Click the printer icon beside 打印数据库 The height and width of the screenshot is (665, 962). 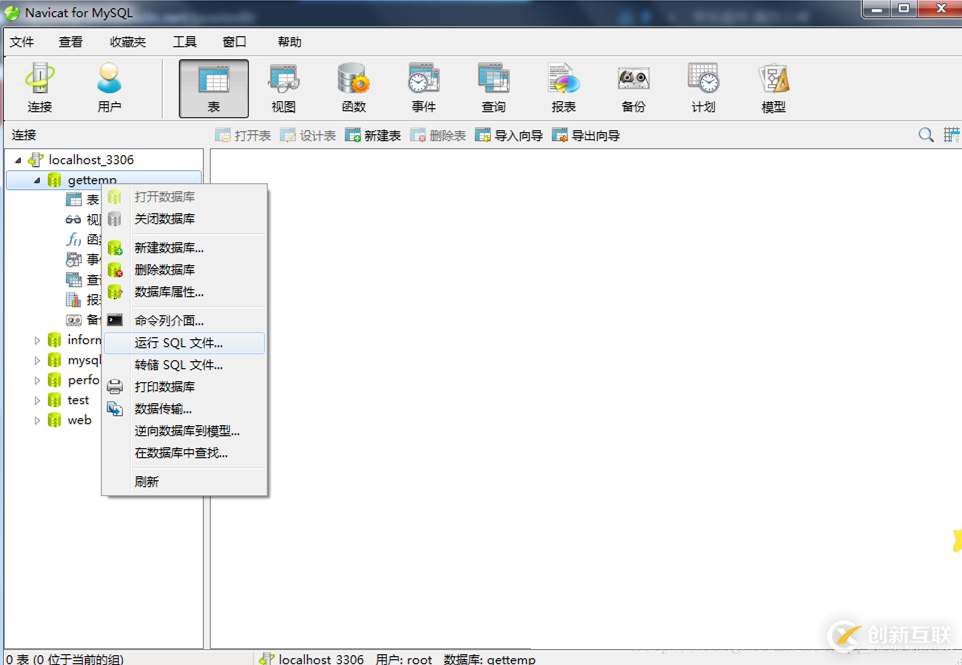tap(115, 386)
